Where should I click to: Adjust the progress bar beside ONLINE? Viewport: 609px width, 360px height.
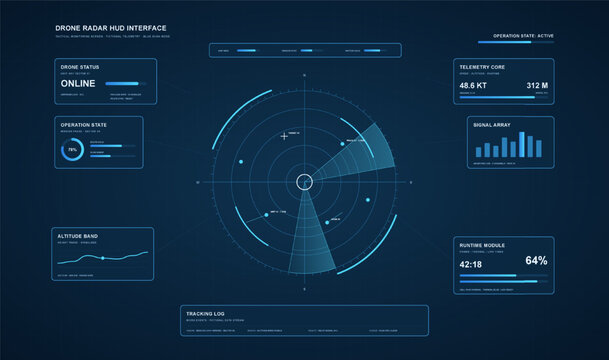pos(126,83)
